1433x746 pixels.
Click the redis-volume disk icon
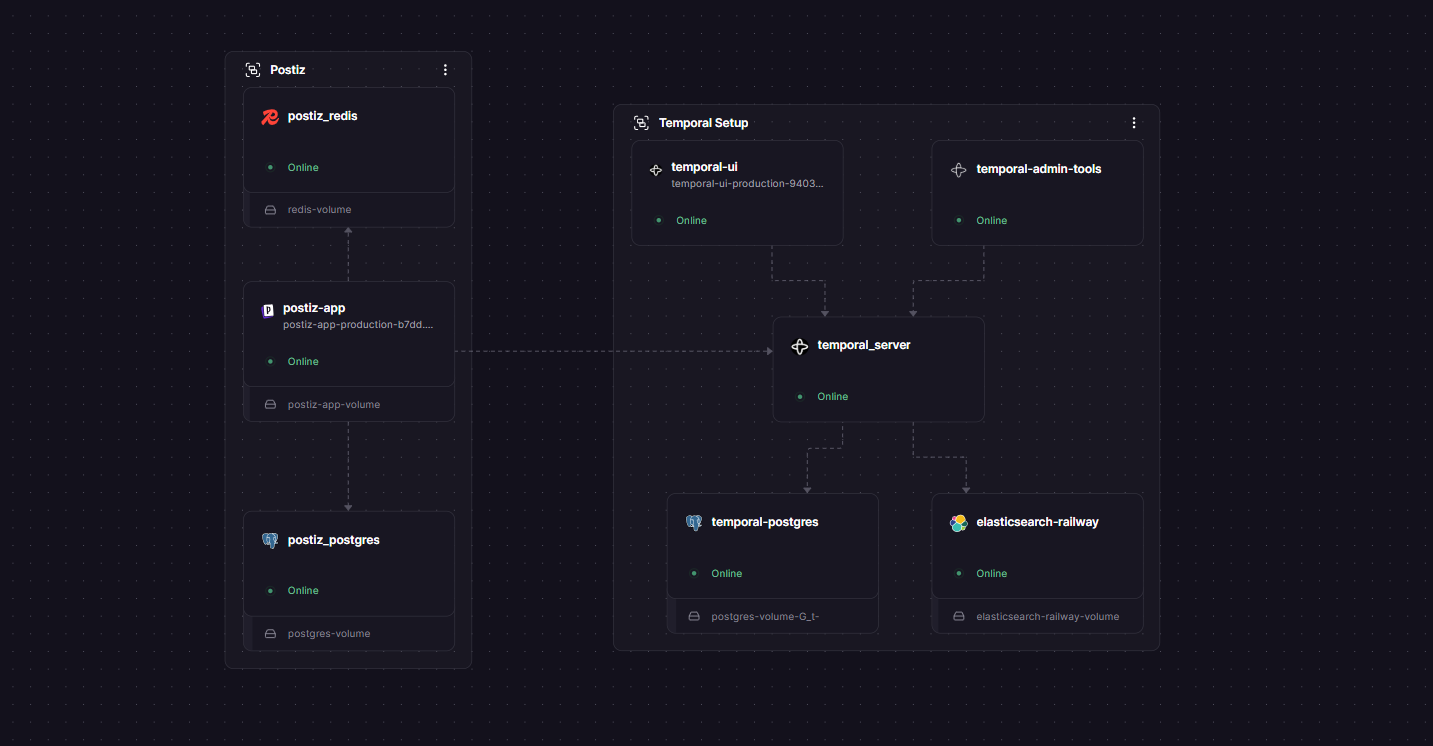point(270,210)
